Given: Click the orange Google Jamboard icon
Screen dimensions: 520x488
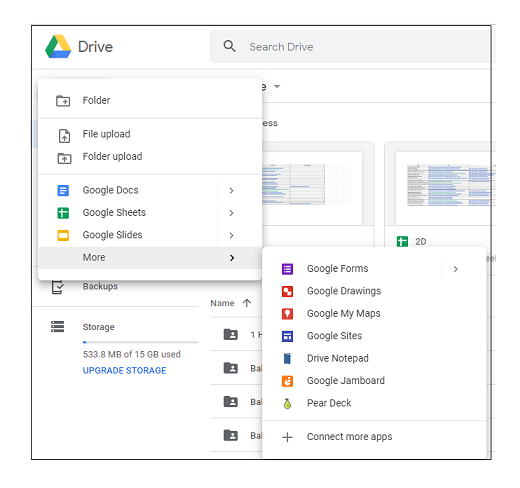Looking at the screenshot, I should click(287, 381).
